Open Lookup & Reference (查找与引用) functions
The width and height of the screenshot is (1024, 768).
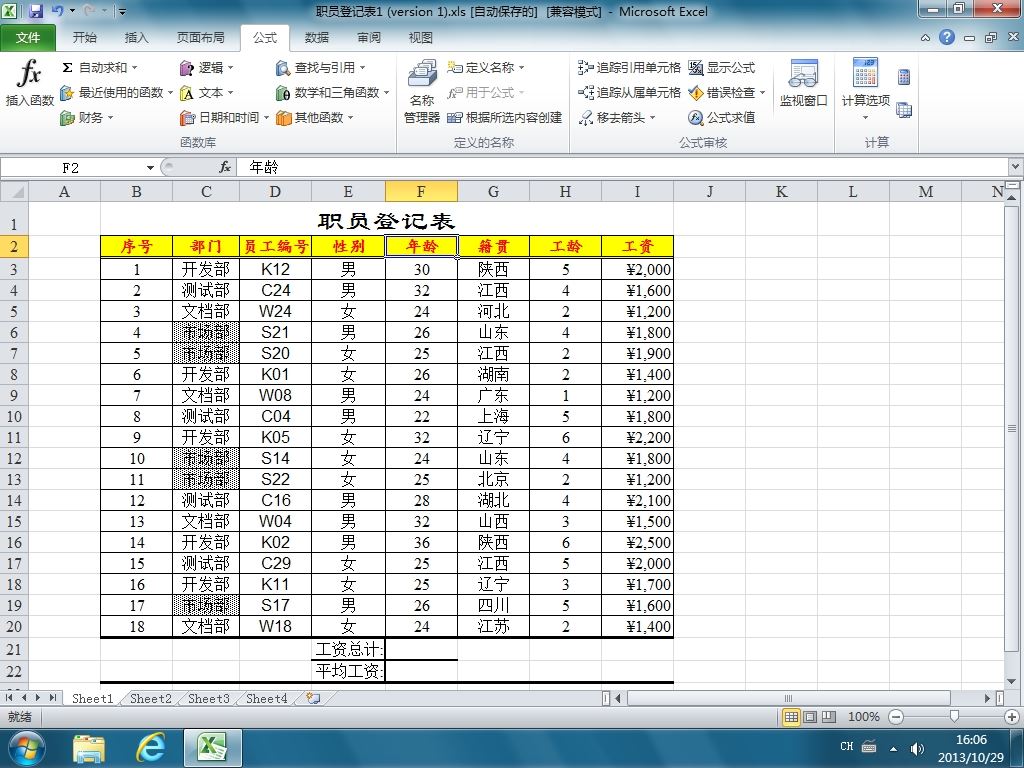pyautogui.click(x=320, y=67)
